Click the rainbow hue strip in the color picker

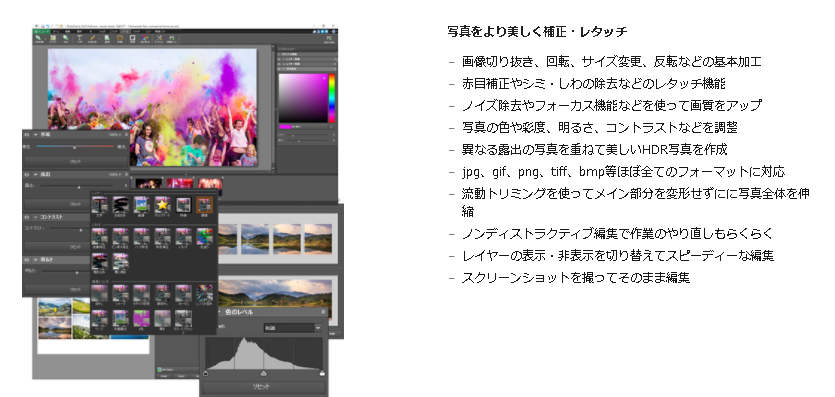point(332,98)
